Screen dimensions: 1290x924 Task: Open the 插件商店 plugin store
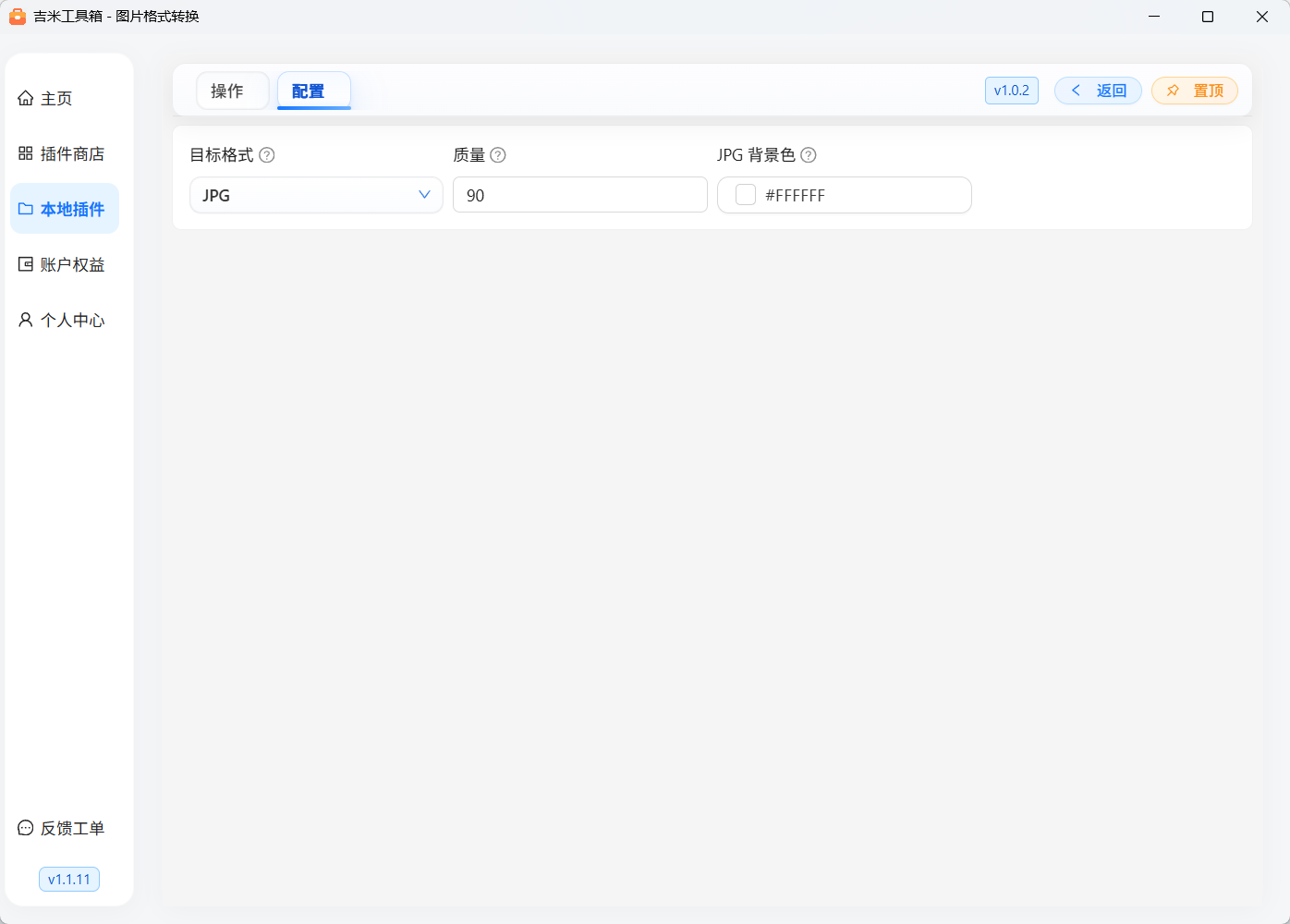64,153
